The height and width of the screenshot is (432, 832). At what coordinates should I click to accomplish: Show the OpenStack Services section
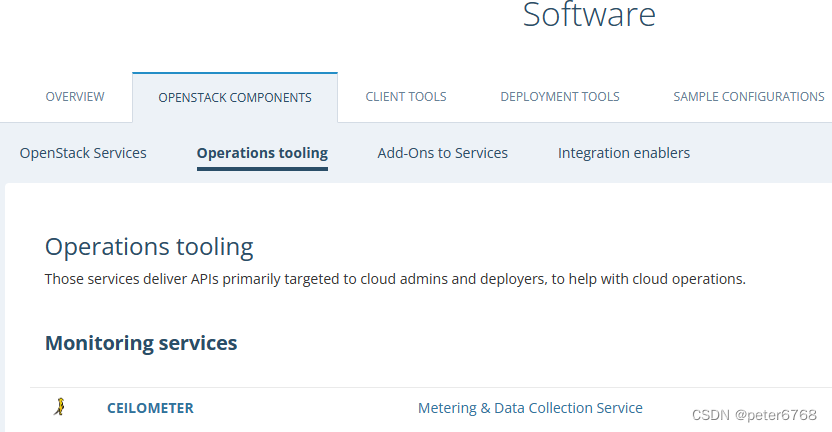(x=83, y=153)
